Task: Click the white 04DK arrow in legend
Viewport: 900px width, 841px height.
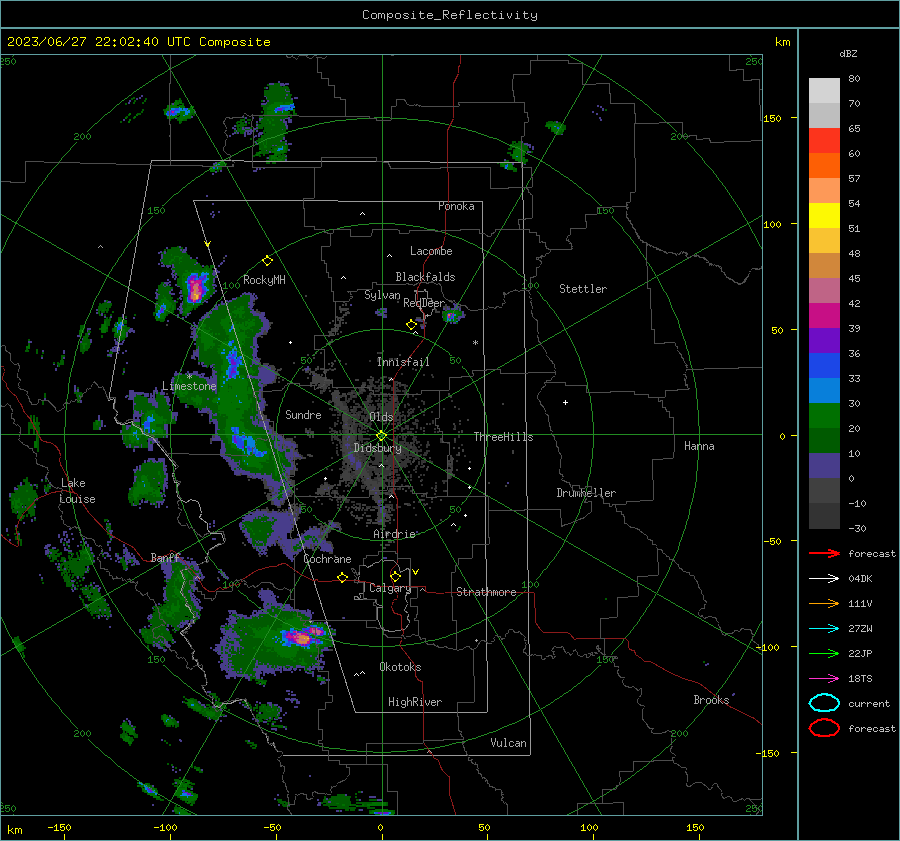Action: pos(824,578)
